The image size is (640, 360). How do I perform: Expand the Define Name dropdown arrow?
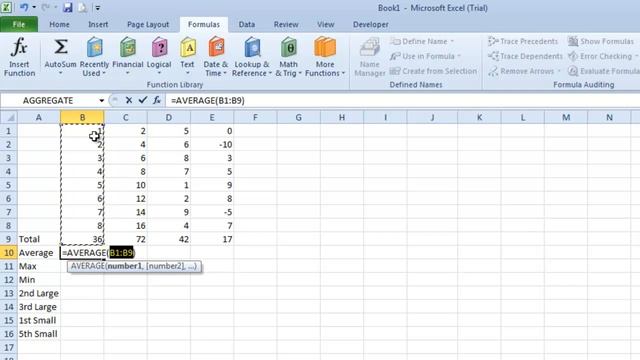click(x=452, y=42)
